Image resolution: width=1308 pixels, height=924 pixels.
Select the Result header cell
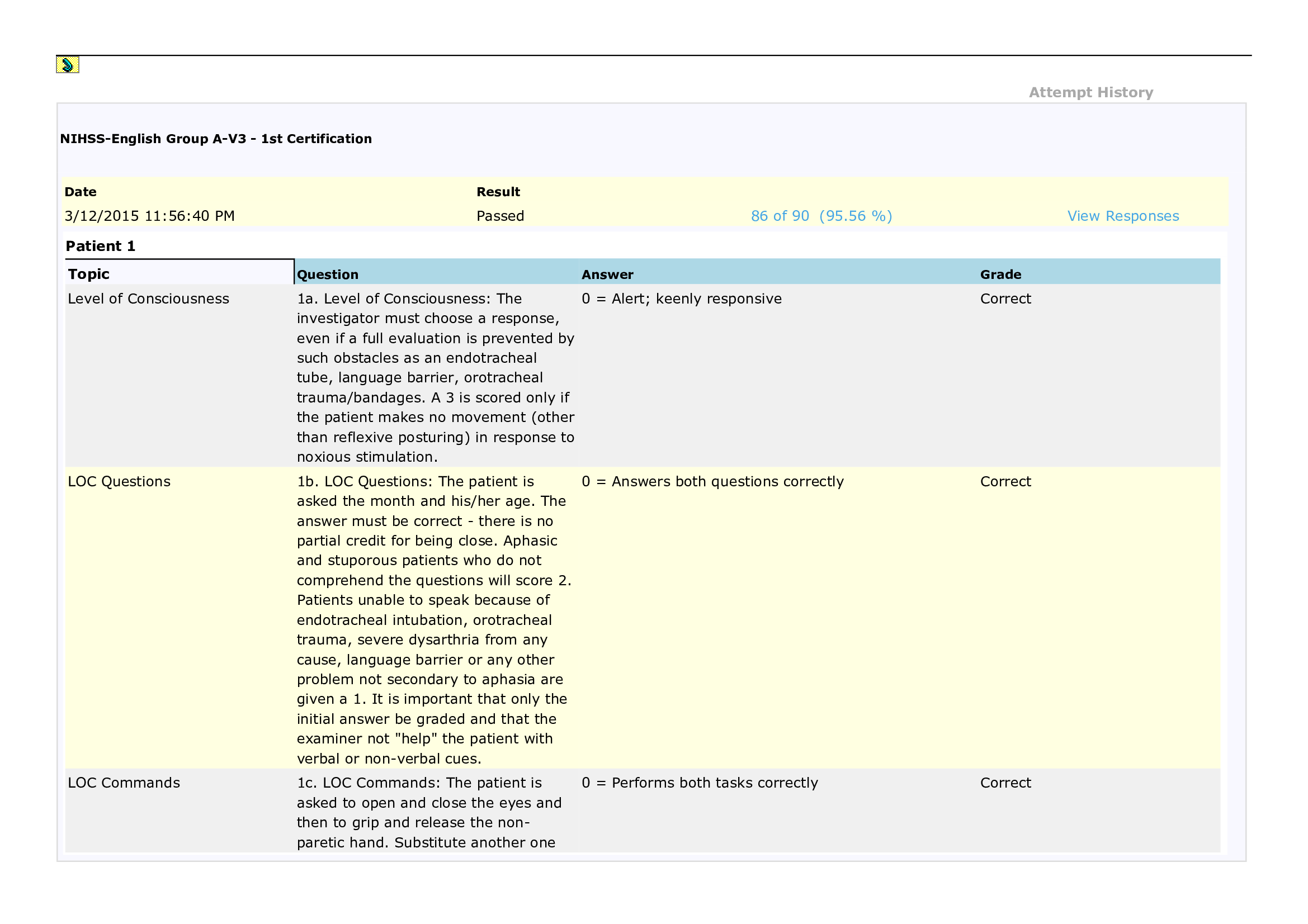point(498,192)
